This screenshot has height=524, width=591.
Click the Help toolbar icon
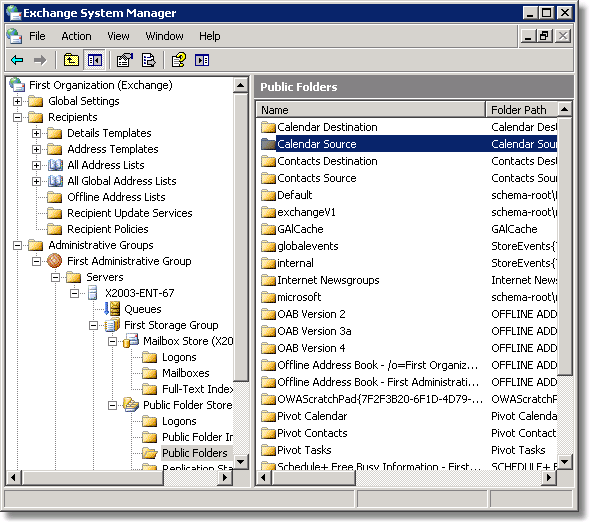click(179, 60)
